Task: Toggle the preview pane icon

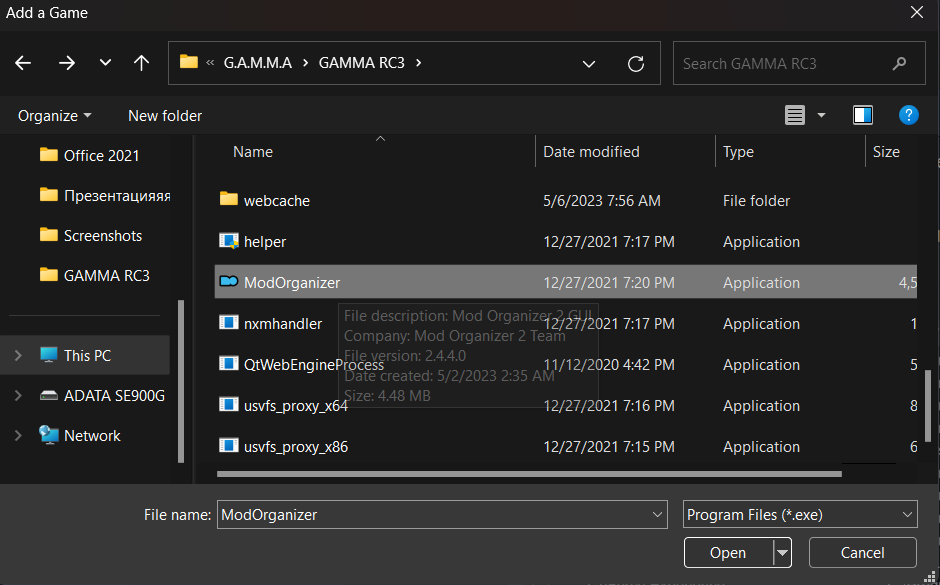Action: (862, 115)
